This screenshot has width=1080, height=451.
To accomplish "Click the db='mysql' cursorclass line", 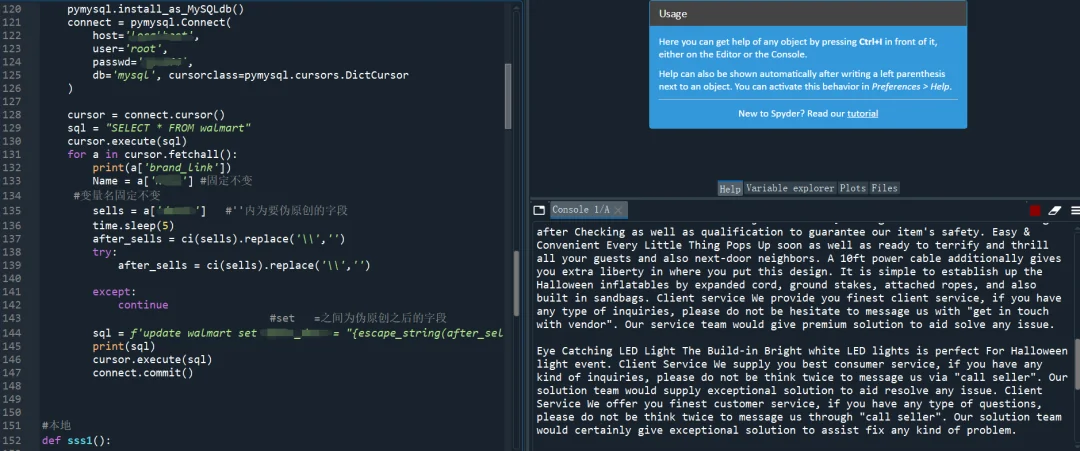I will click(x=251, y=75).
